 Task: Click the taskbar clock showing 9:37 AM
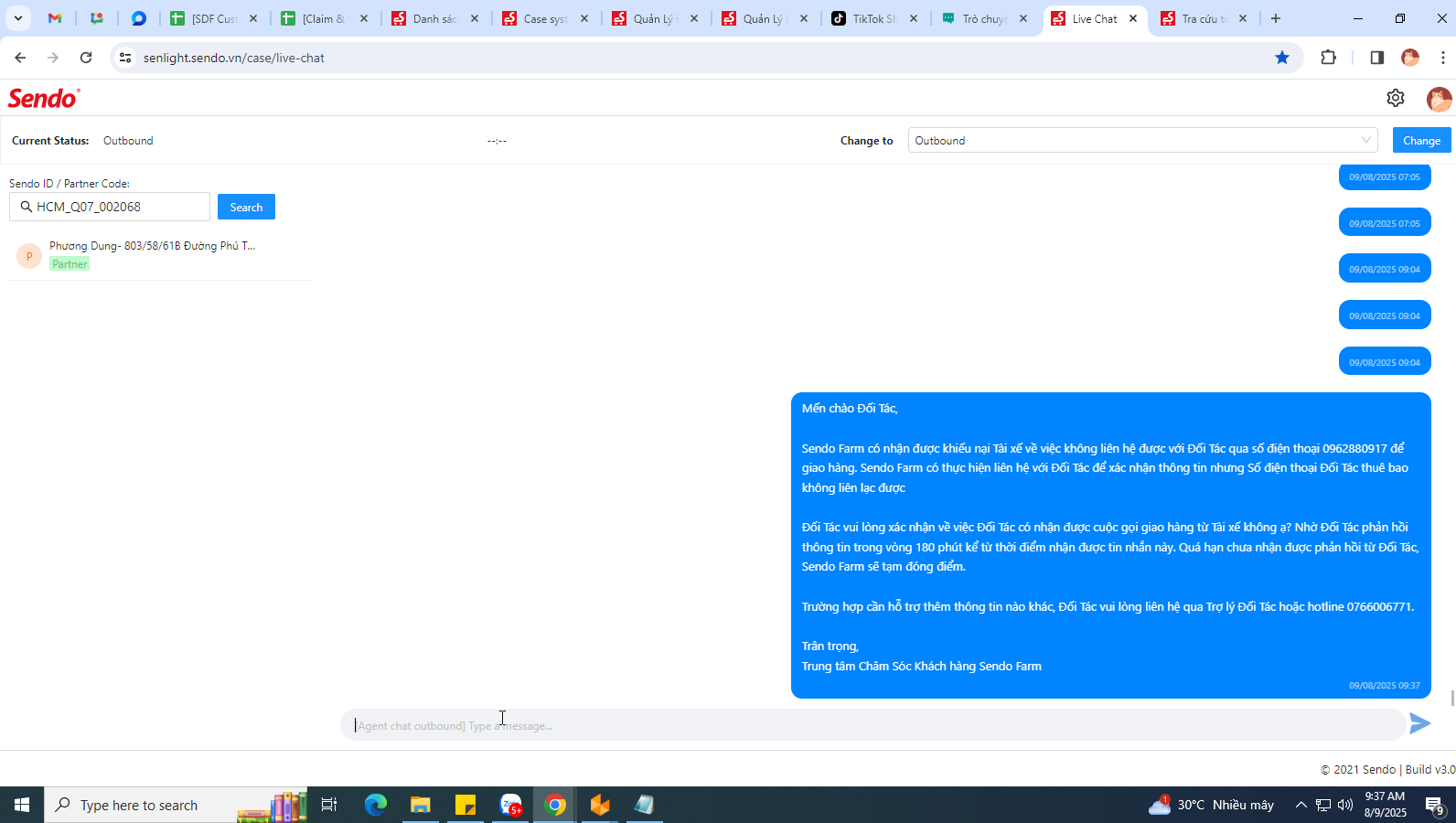[x=1385, y=805]
